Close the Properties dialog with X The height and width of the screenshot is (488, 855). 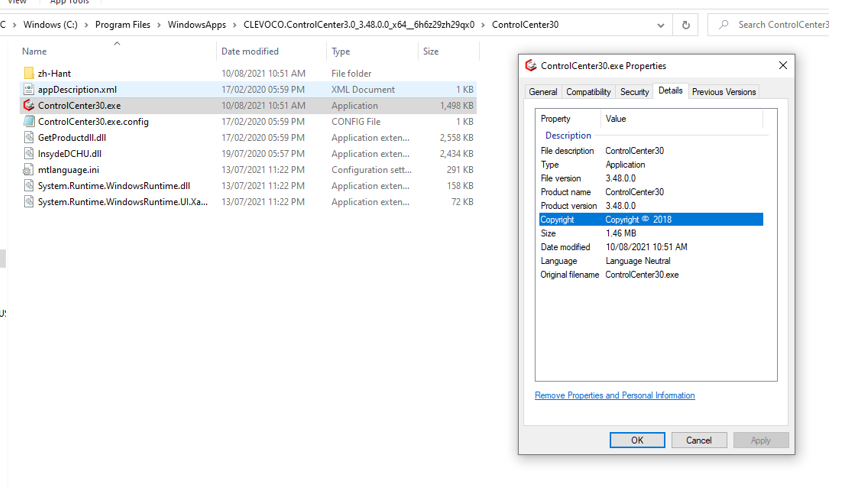coord(782,65)
